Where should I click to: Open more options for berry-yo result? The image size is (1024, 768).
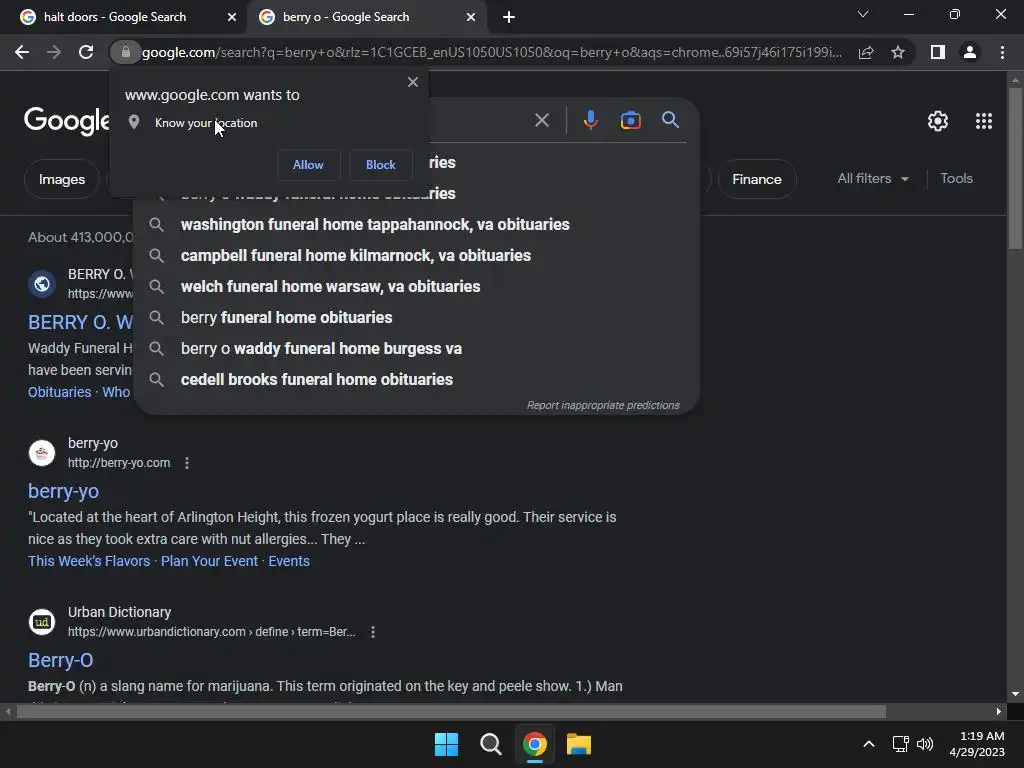(x=187, y=463)
